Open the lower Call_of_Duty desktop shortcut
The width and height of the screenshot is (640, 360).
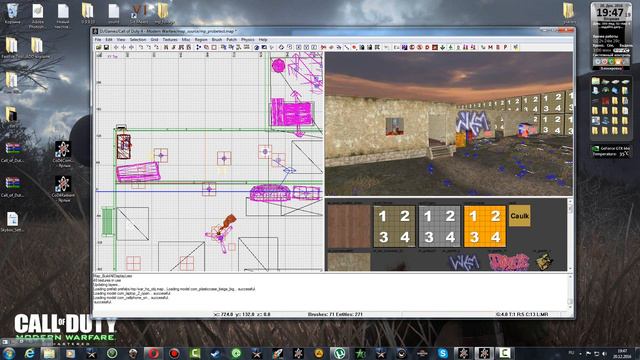12,187
